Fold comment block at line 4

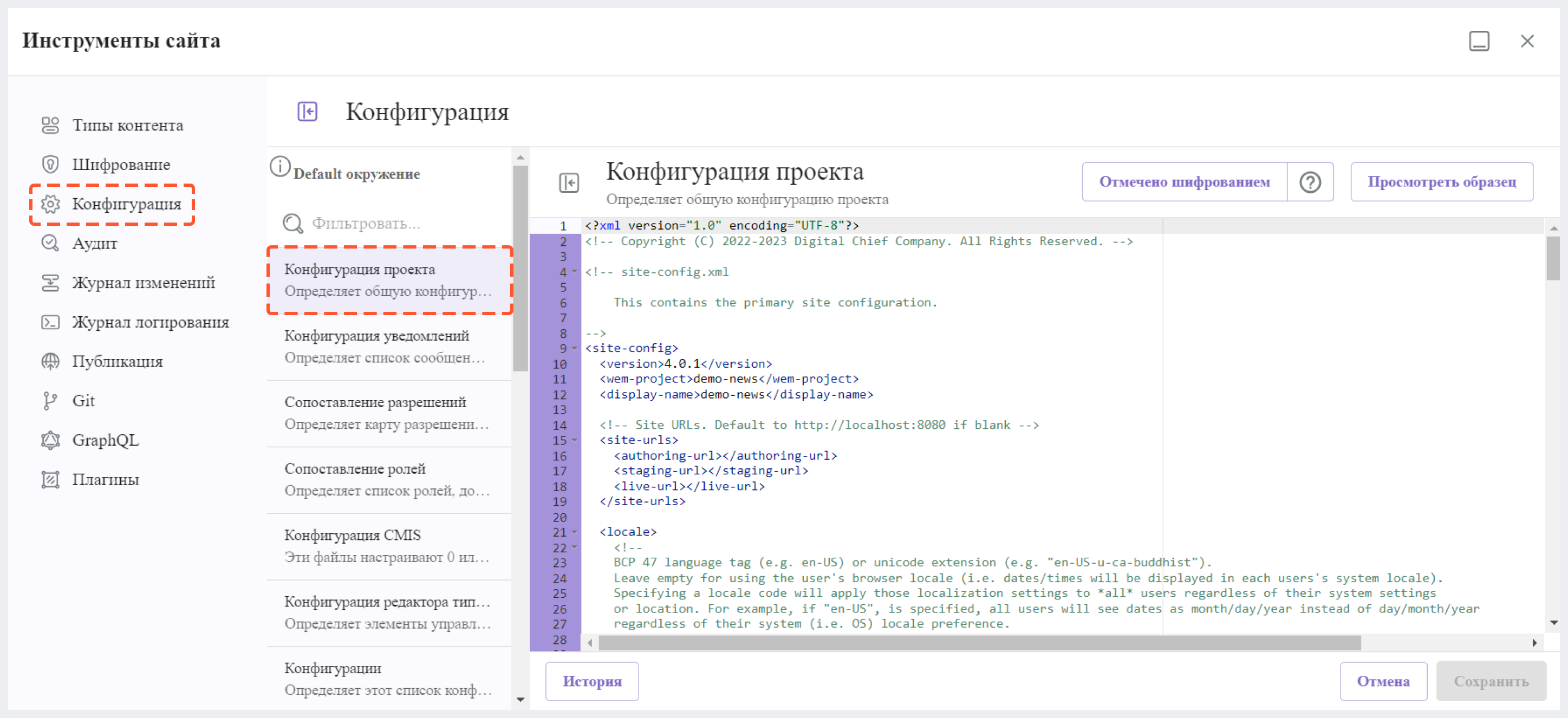[574, 272]
